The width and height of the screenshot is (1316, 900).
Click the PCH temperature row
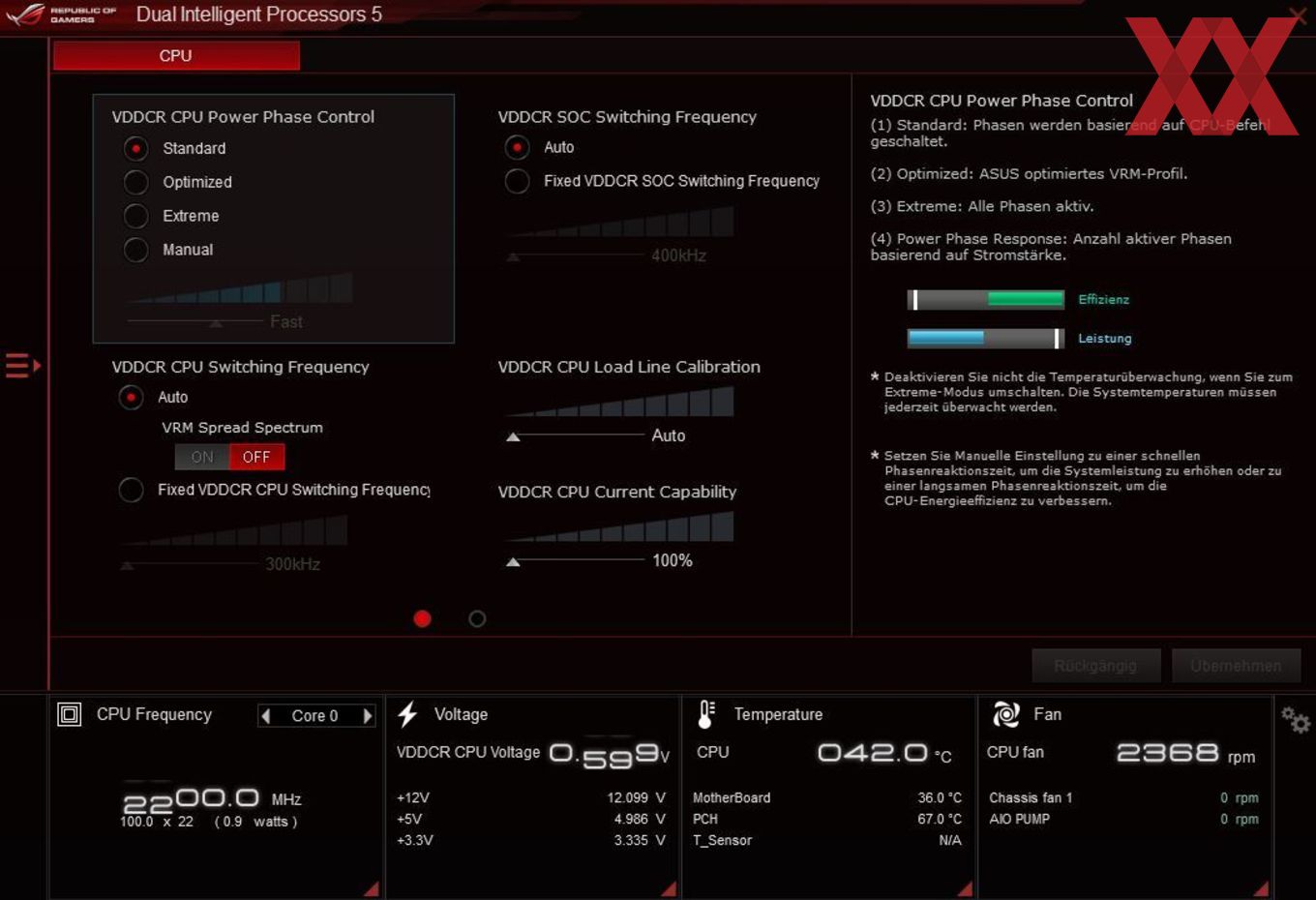click(827, 819)
